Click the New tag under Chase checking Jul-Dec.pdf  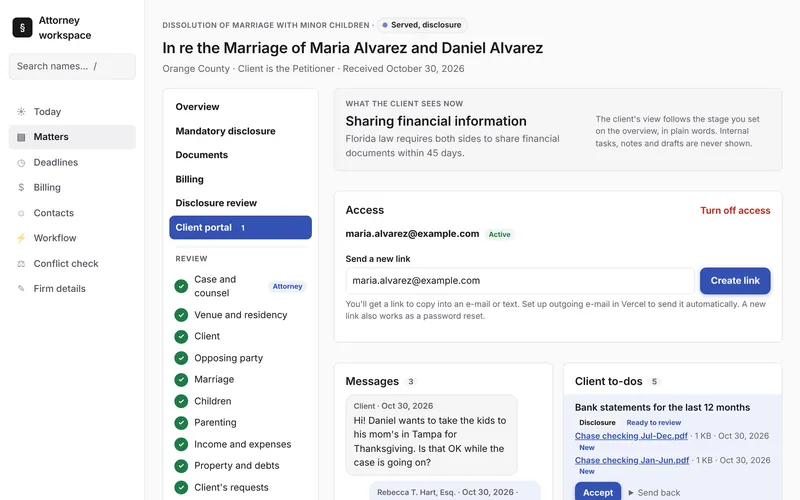[x=587, y=448]
